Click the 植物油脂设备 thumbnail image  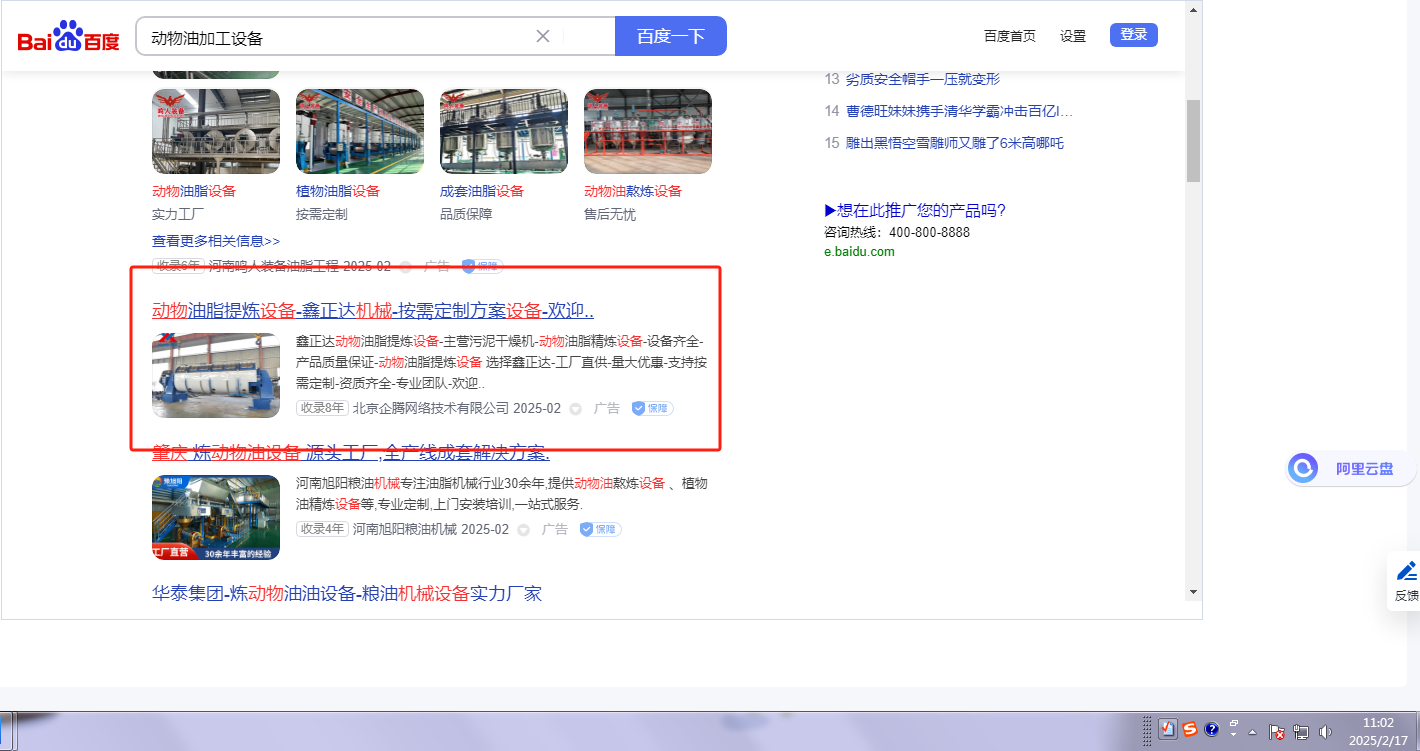360,132
